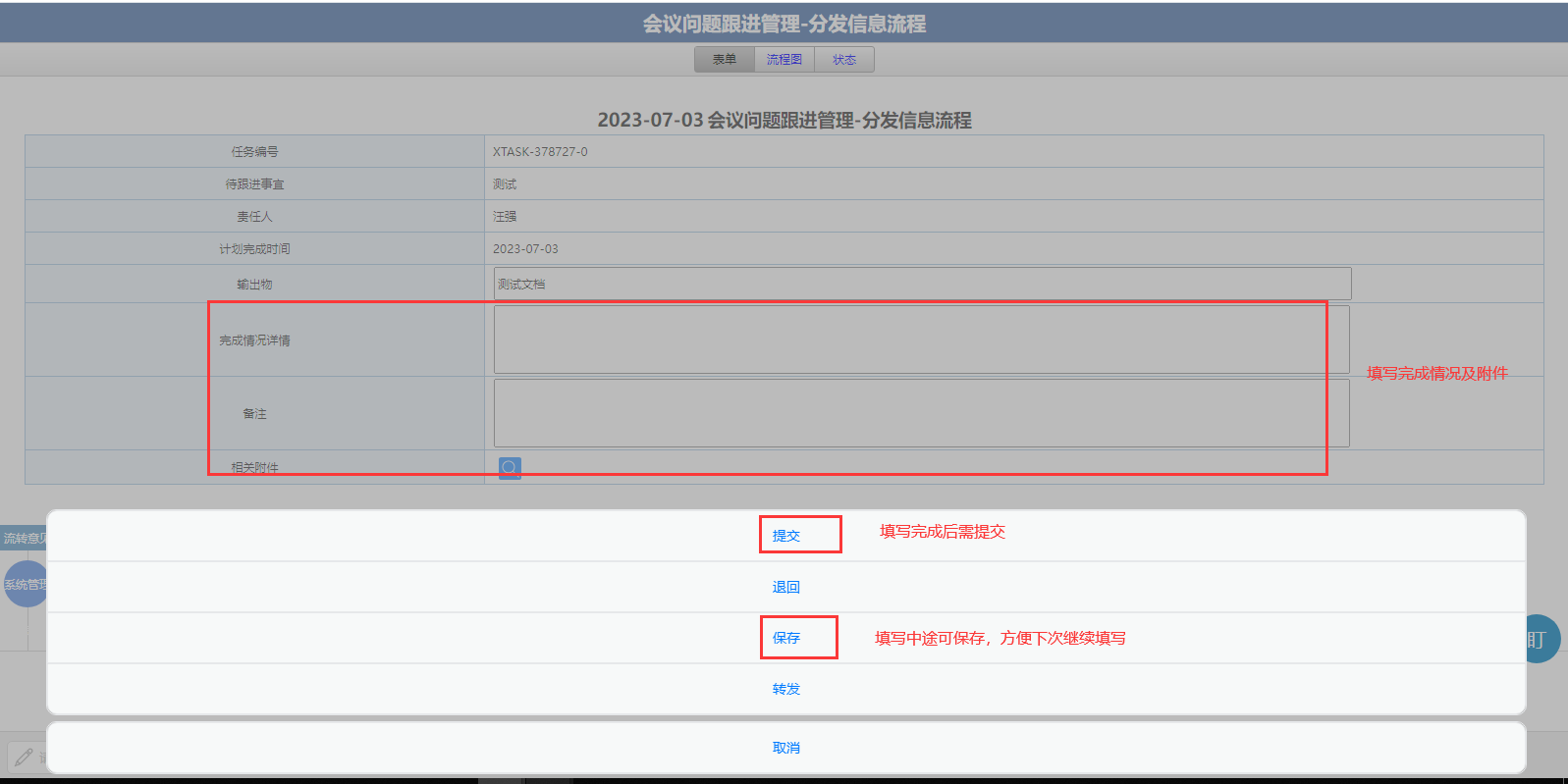The image size is (1568, 784).
Task: Select 退回 to return the task
Action: tap(786, 587)
